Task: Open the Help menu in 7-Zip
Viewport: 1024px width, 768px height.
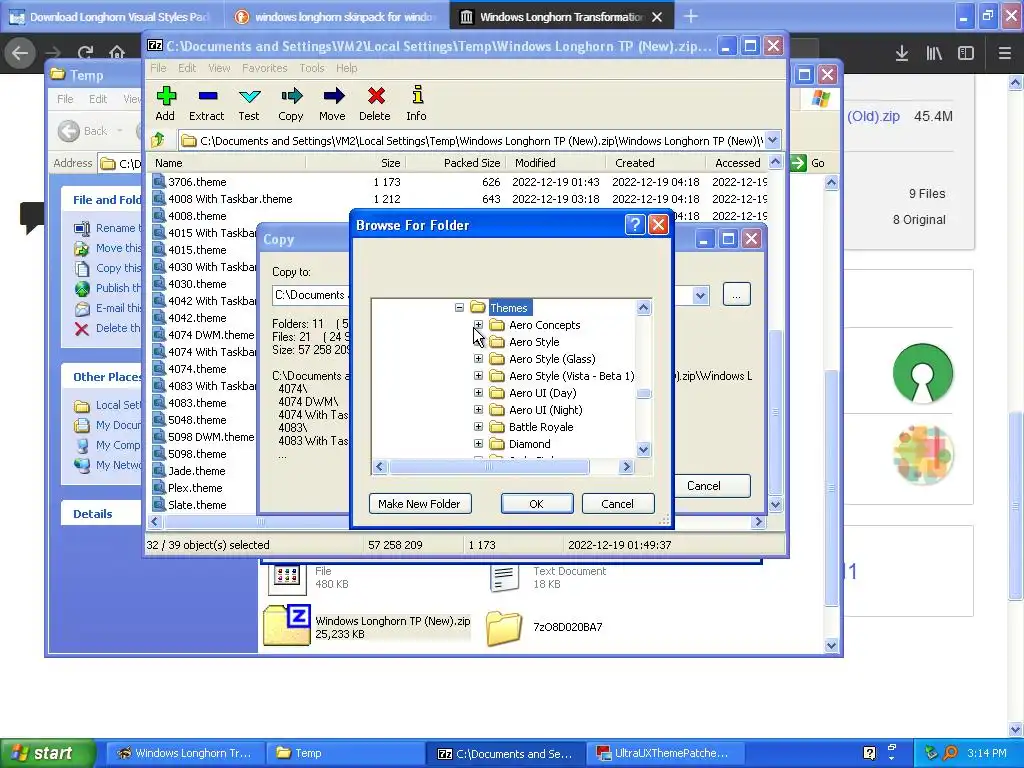Action: click(x=347, y=68)
